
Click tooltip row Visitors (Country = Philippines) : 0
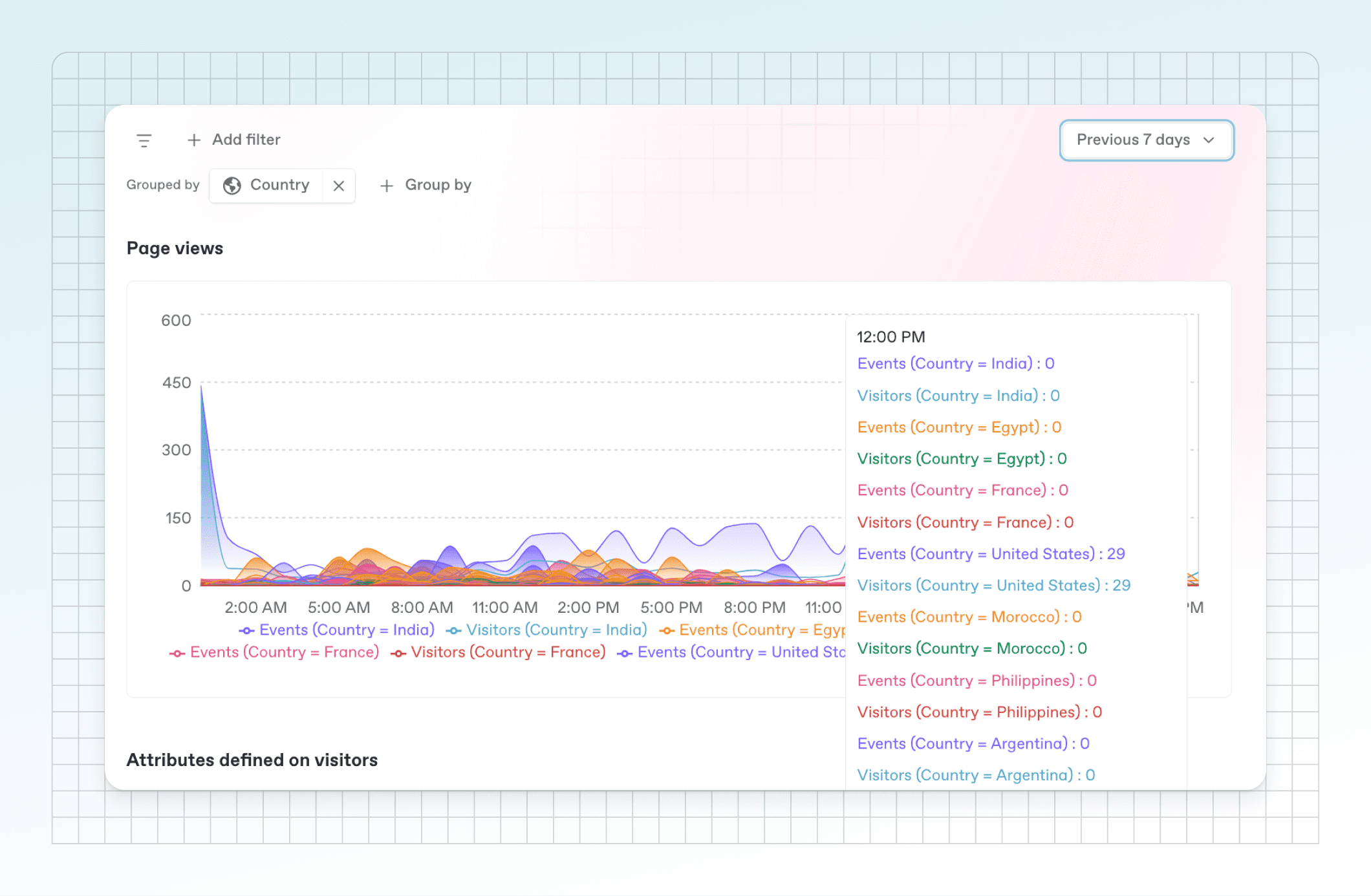980,712
